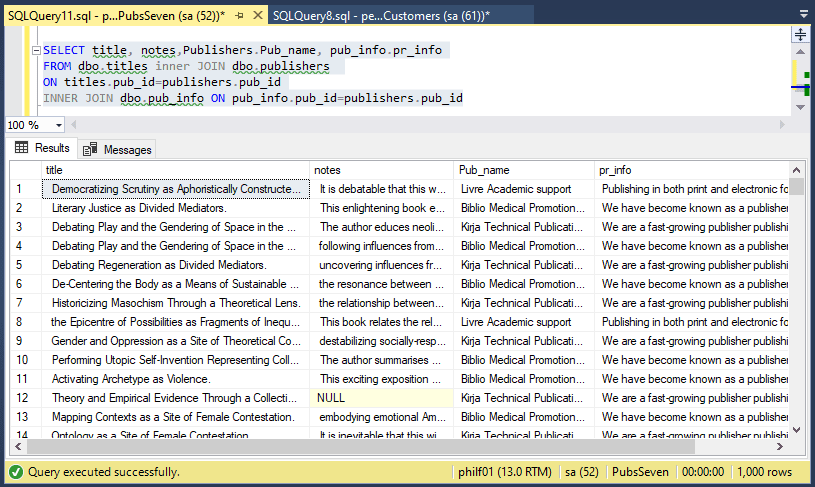The height and width of the screenshot is (487, 815).
Task: Select the Pub_name column header
Action: [524, 170]
